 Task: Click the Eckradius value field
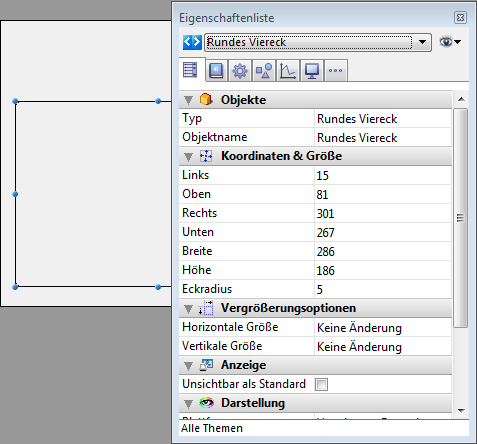click(383, 289)
